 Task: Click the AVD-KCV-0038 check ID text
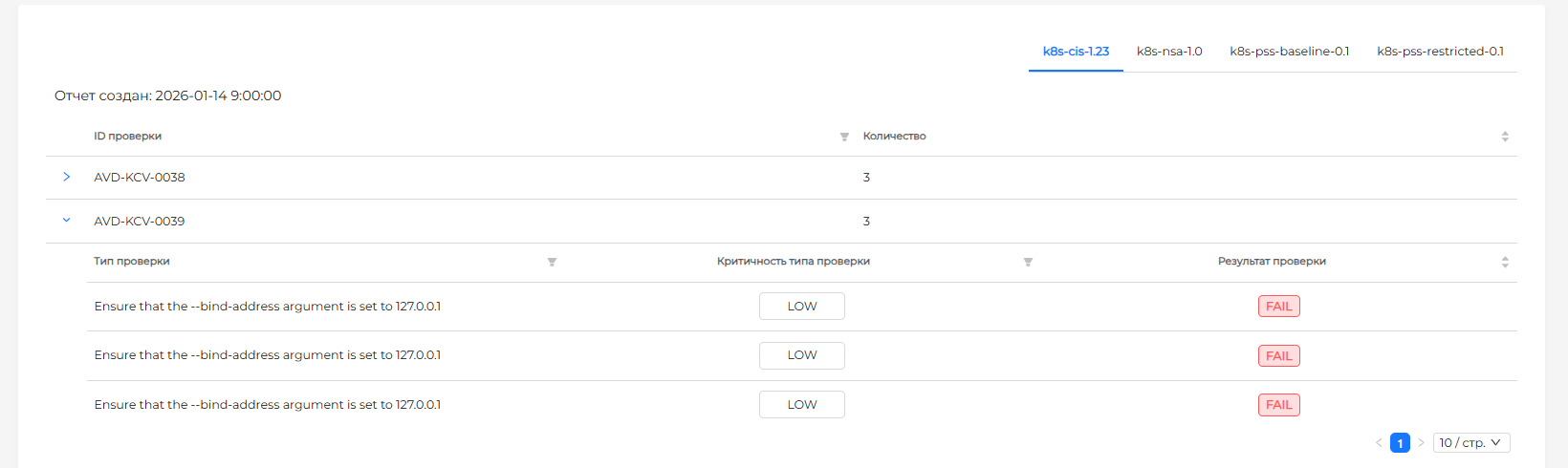click(140, 178)
